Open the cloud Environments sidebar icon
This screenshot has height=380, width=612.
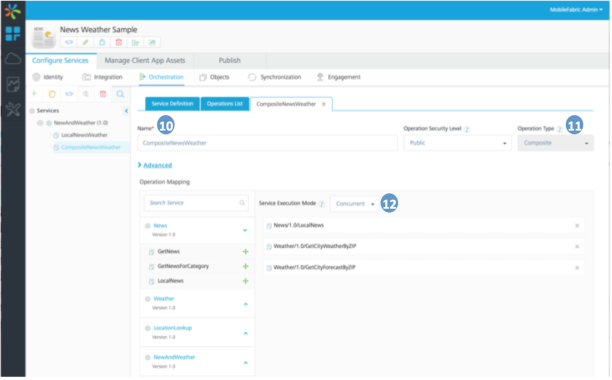[13, 59]
